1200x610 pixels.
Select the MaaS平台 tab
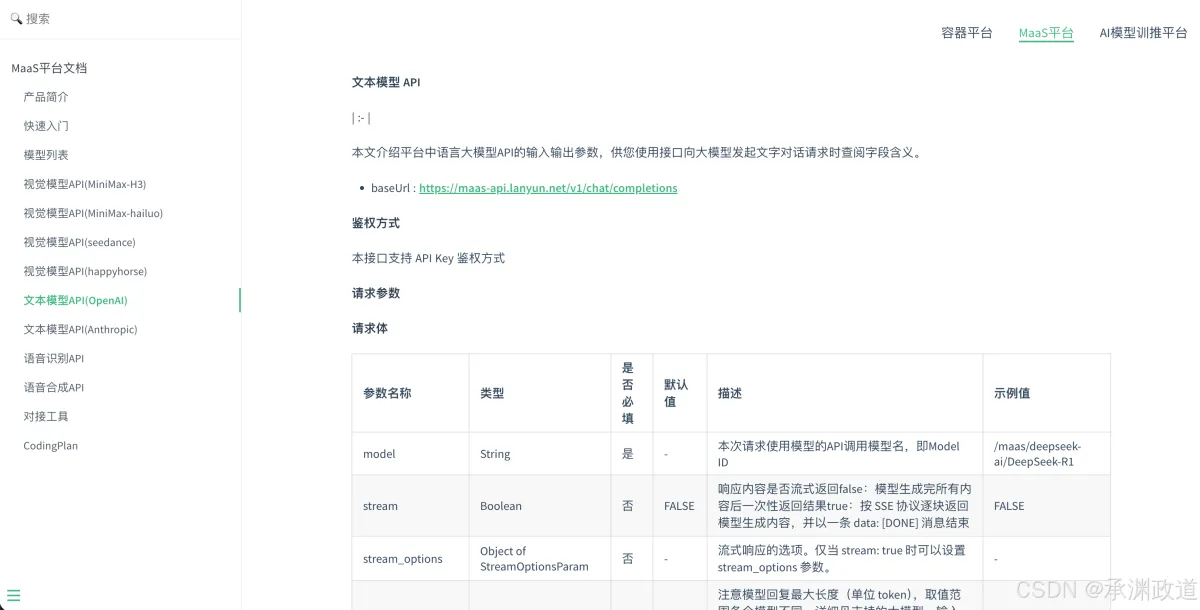[1046, 33]
